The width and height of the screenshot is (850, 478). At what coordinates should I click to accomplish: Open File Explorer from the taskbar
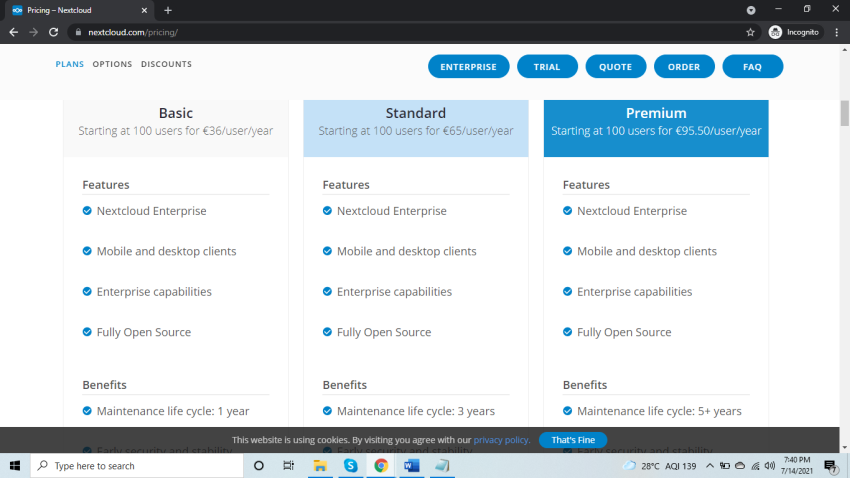320,466
